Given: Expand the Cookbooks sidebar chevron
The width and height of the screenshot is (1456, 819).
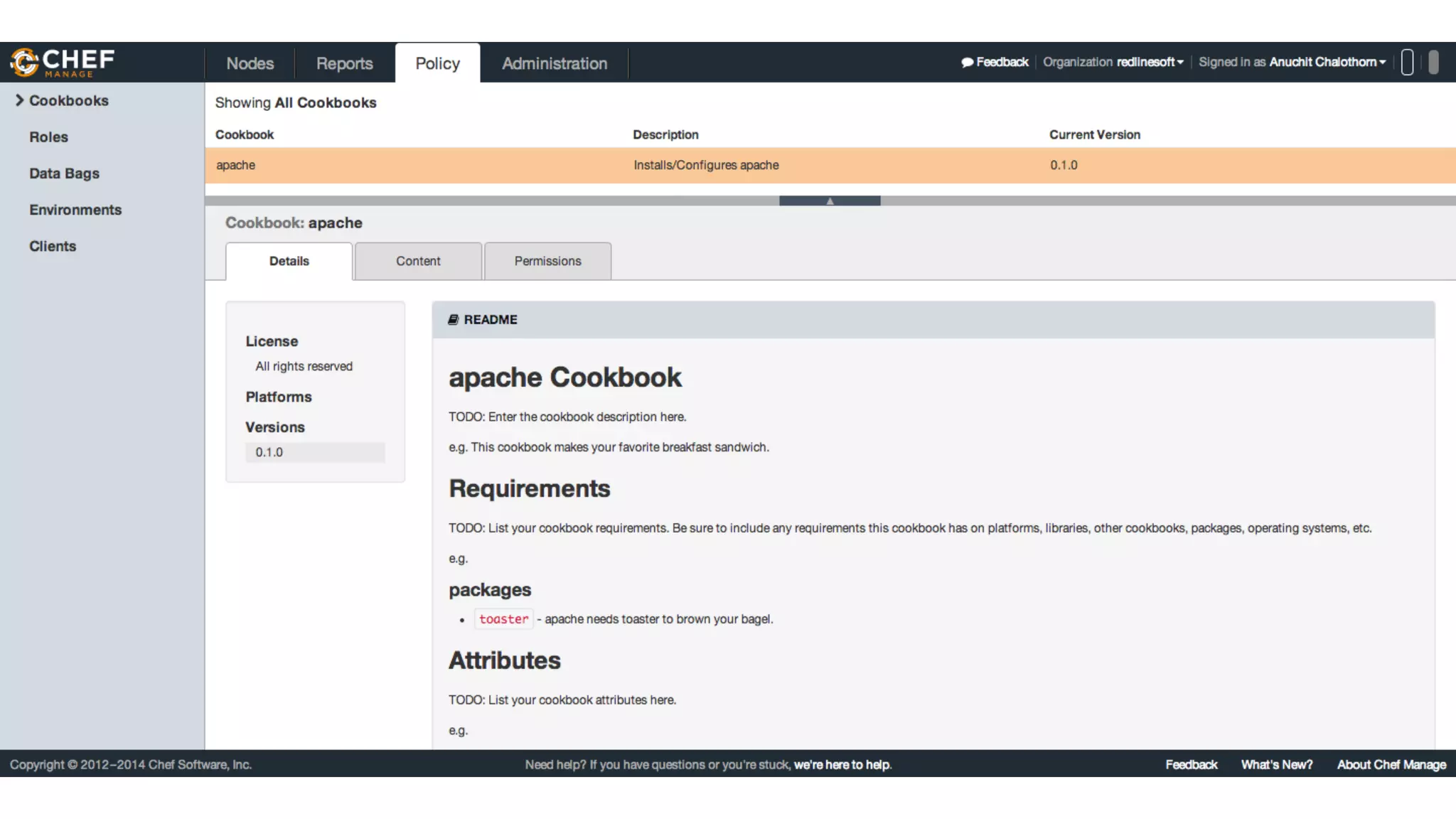Looking at the screenshot, I should [x=20, y=100].
